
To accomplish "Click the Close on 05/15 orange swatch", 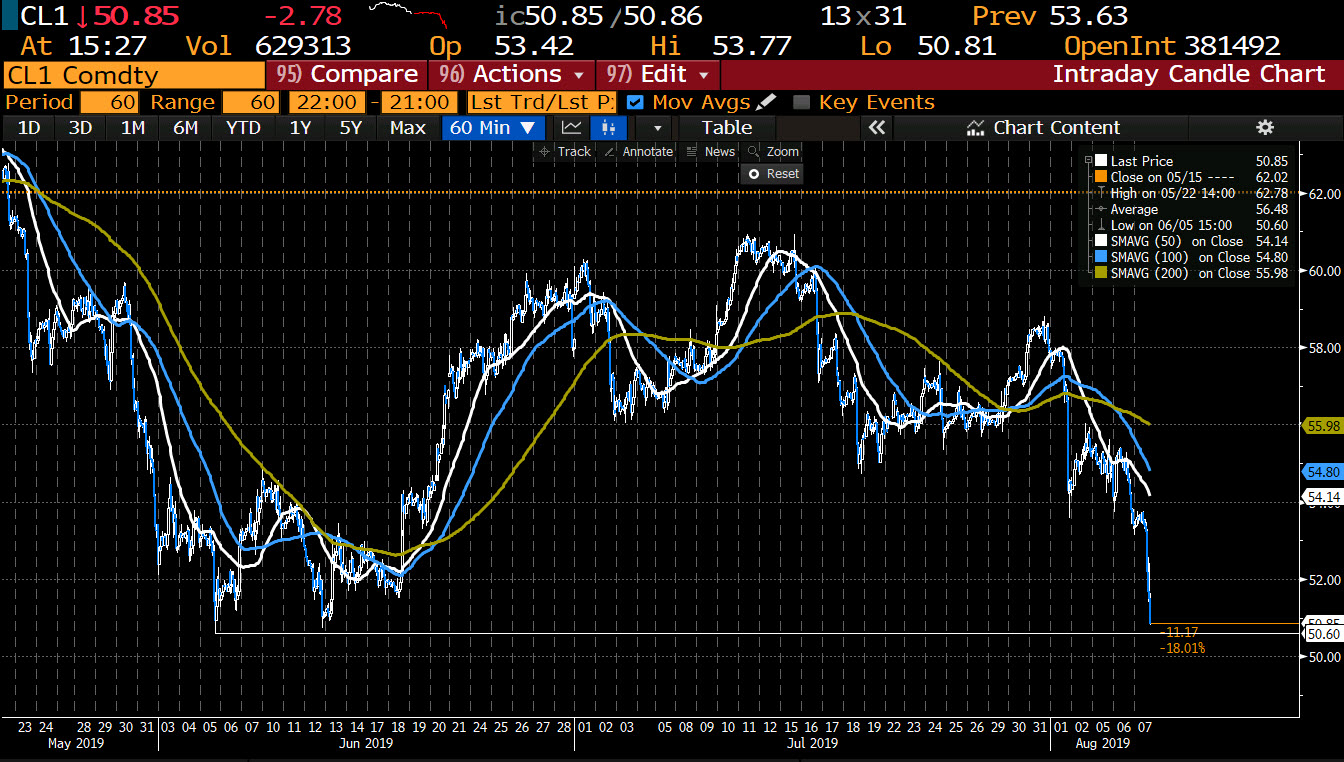I will [1101, 176].
